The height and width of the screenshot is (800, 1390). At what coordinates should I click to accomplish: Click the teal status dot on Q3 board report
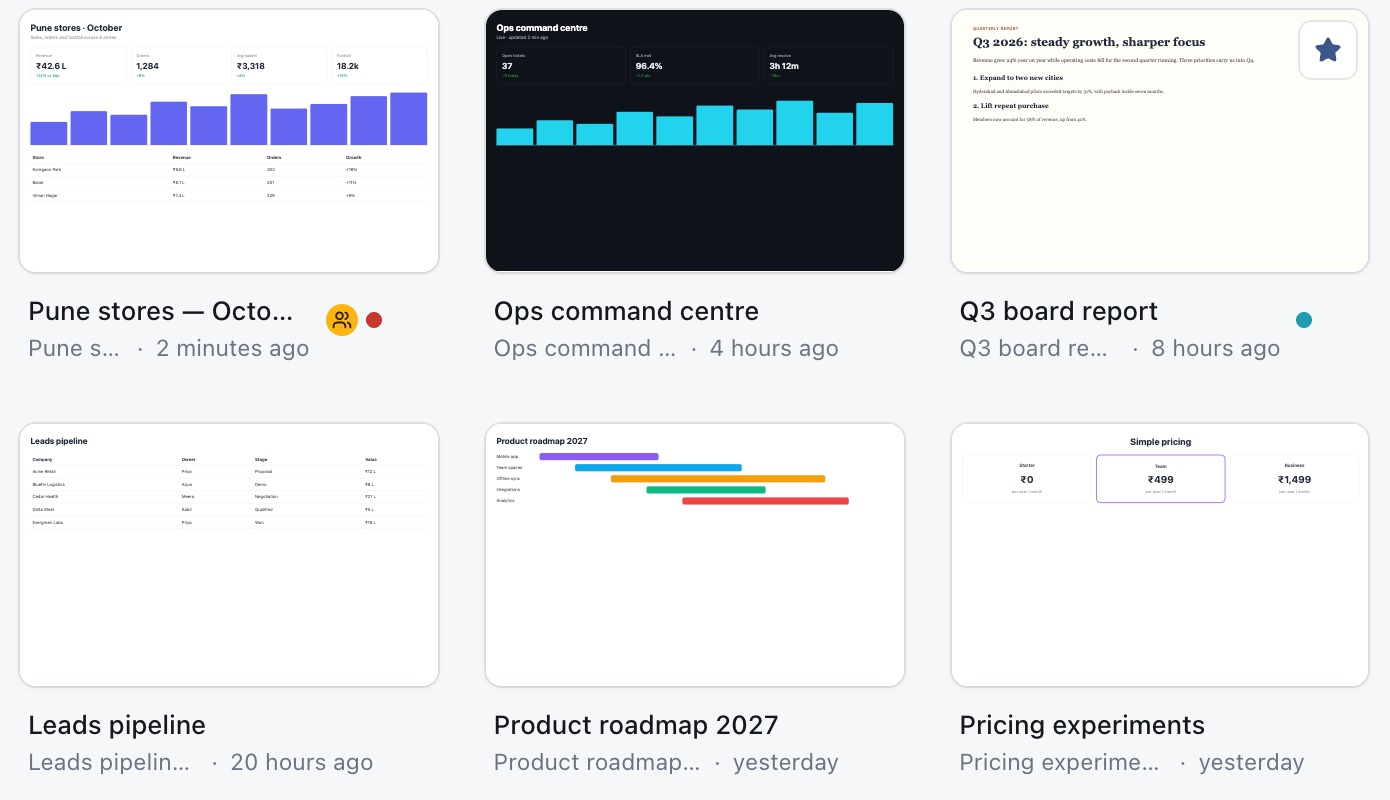[1304, 320]
